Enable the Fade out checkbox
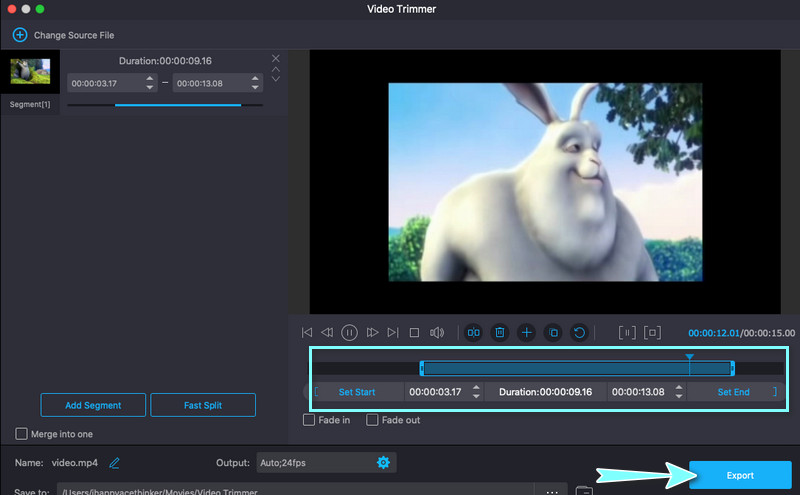800x495 pixels. pos(372,420)
